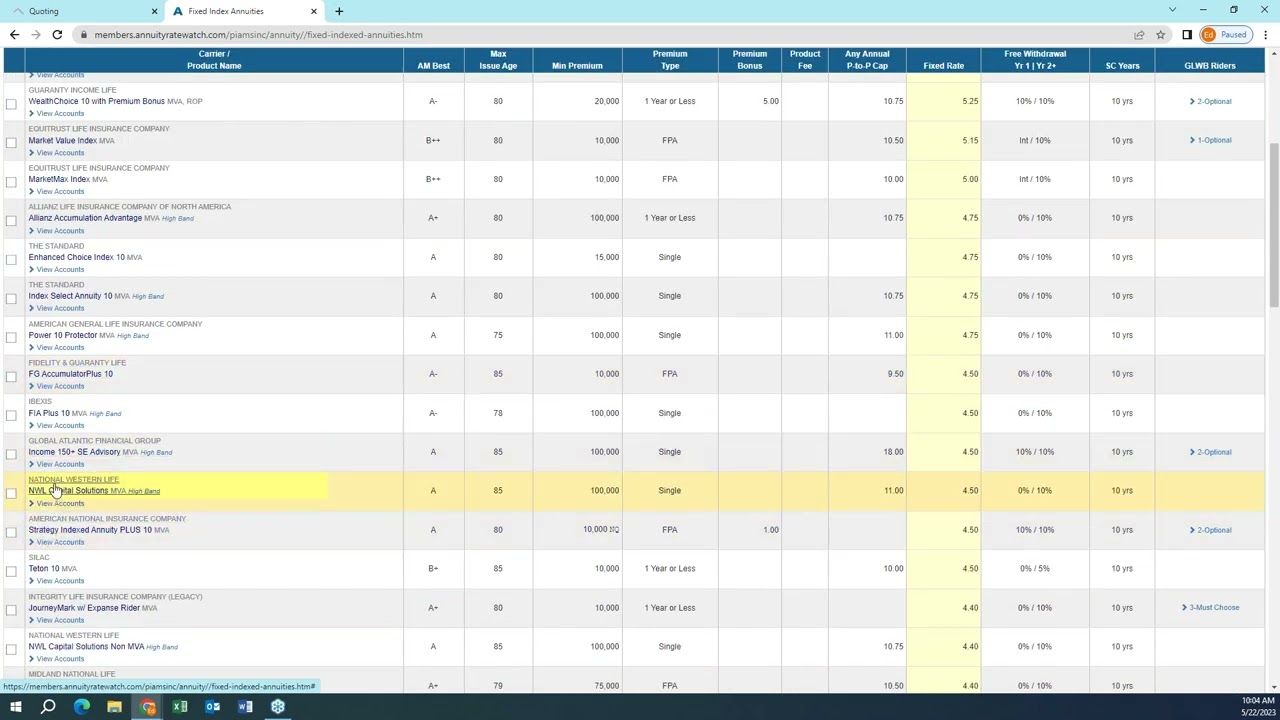The image size is (1280, 720).
Task: Check the Index Select Annuity 10 checkbox
Action: pyautogui.click(x=11, y=299)
